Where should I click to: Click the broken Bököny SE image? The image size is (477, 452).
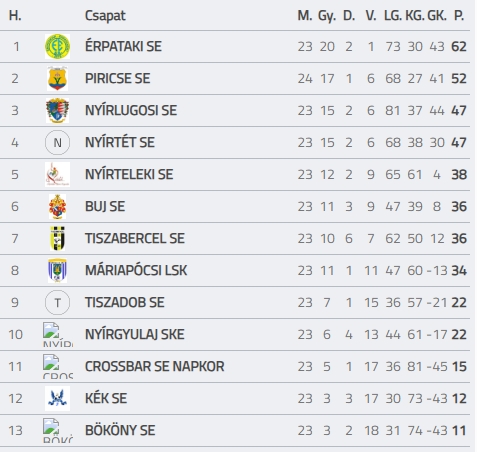(x=58, y=430)
